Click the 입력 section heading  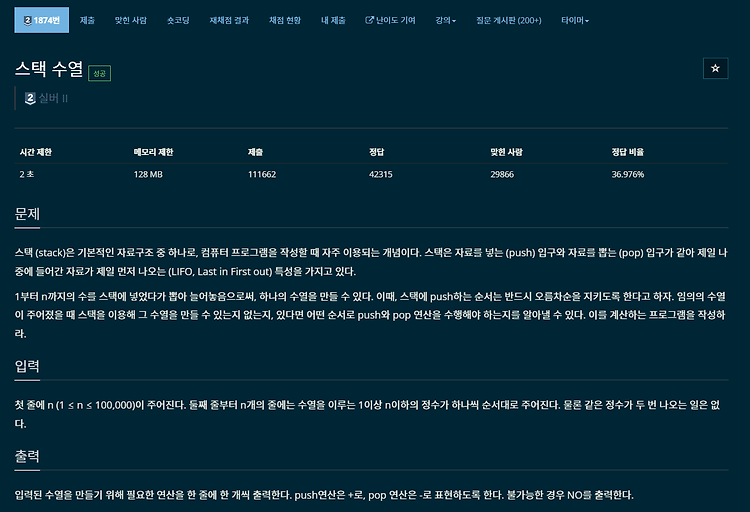point(27,366)
